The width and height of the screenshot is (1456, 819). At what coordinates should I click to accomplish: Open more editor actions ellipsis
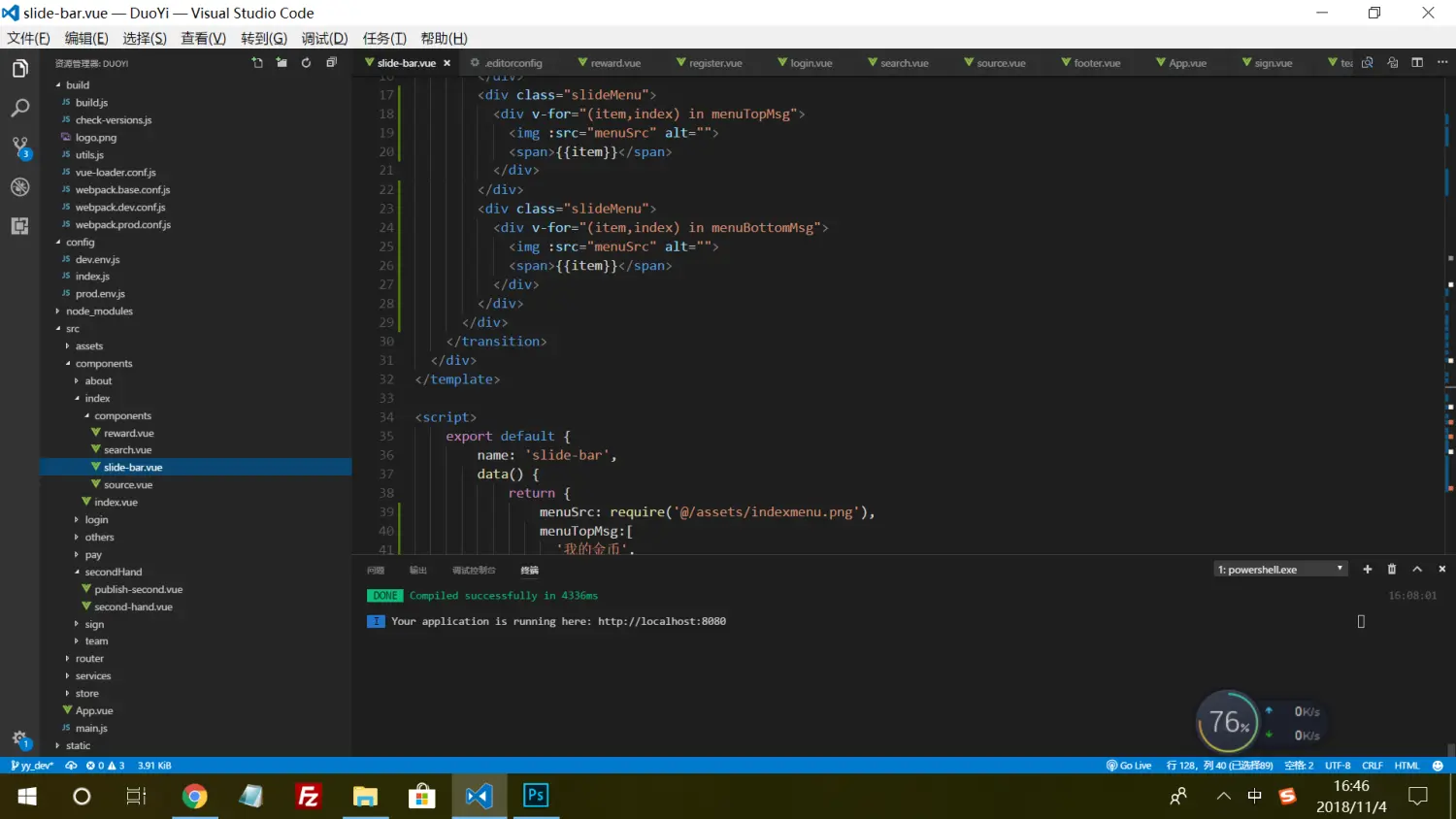[1441, 63]
